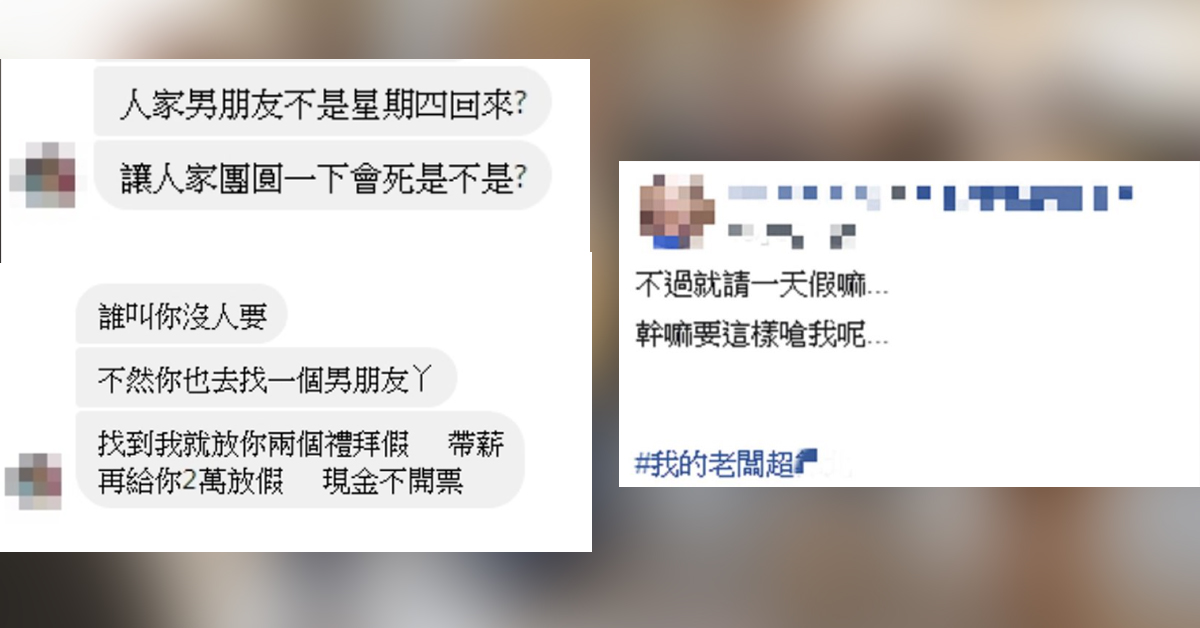1200x628 pixels.
Task: Click the blurred post timestamp under the name
Action: 766,236
